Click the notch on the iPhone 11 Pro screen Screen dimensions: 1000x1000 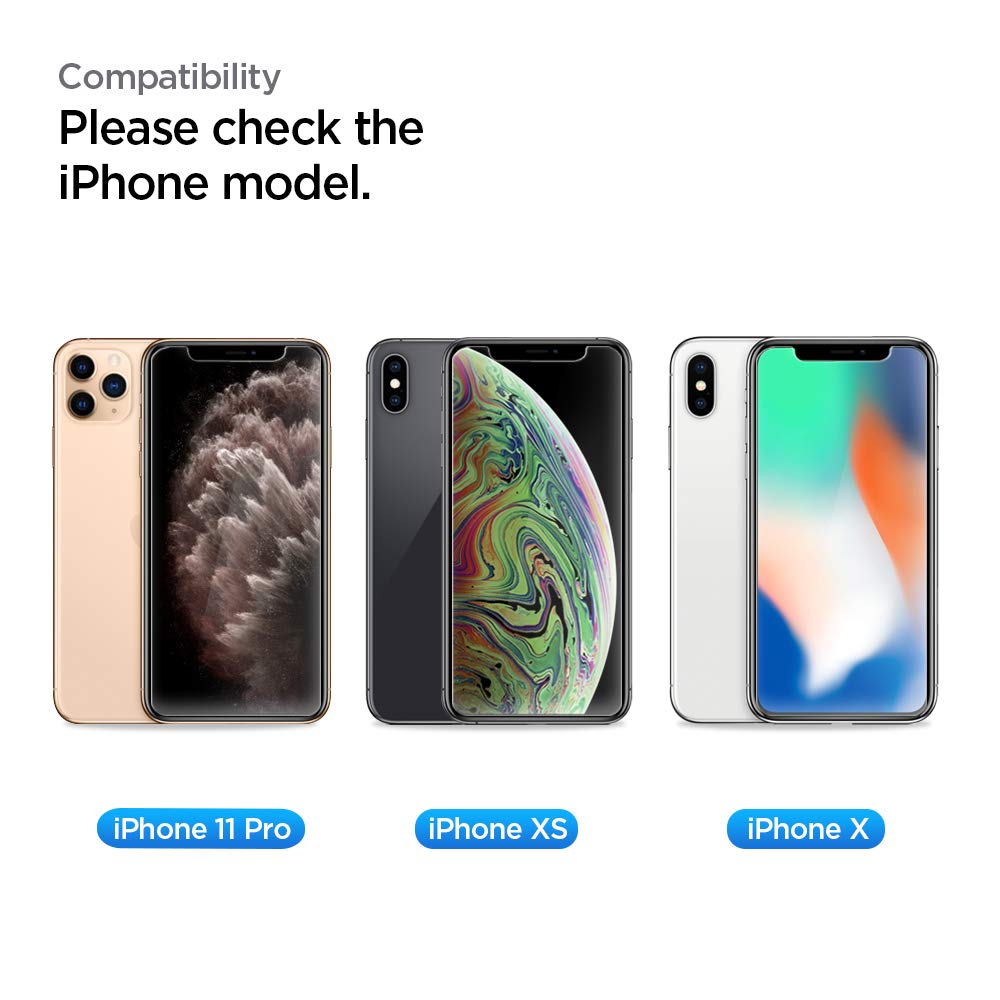237,354
